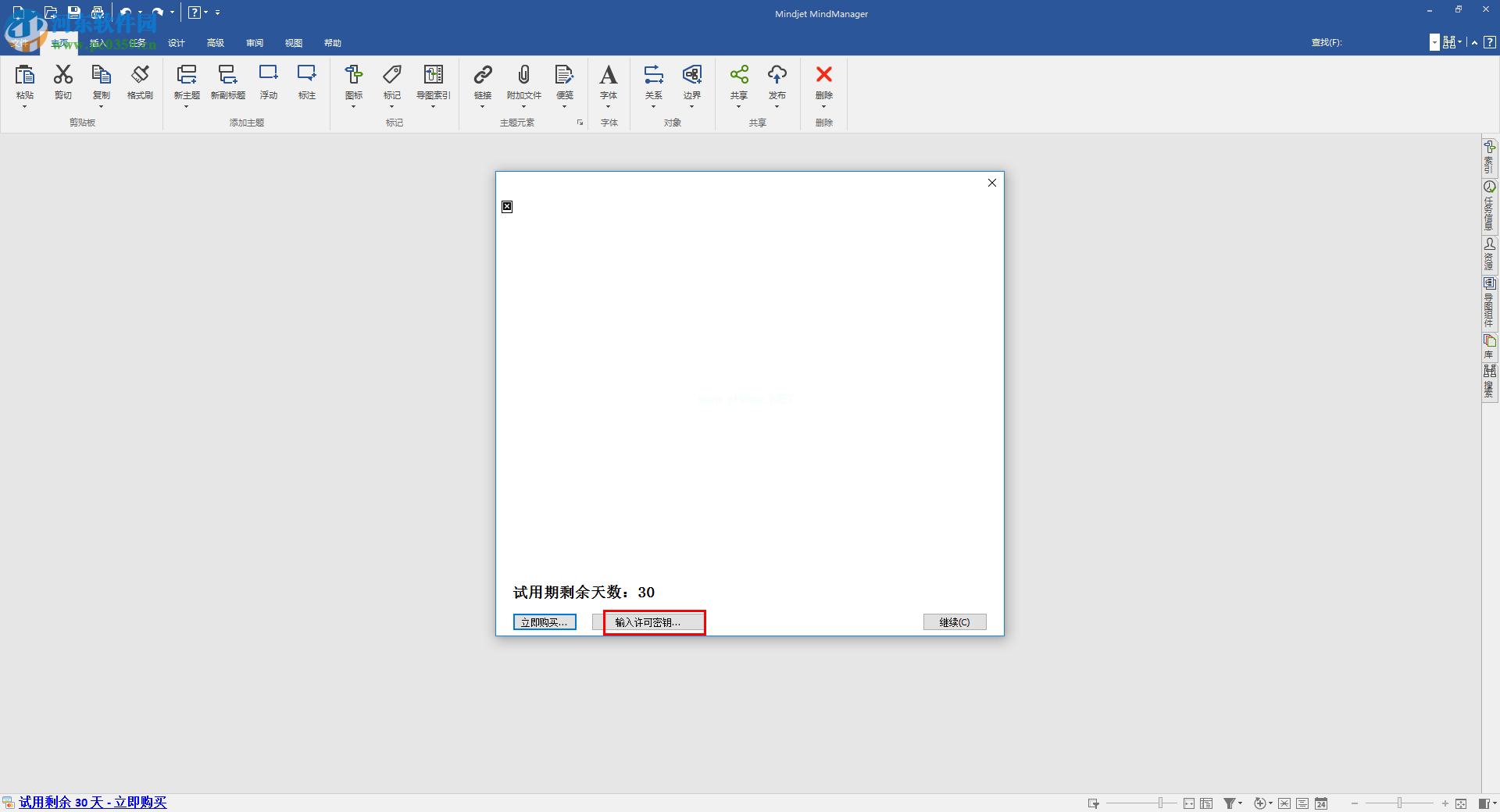Expand the 新主题 dropdown arrow

[x=187, y=107]
